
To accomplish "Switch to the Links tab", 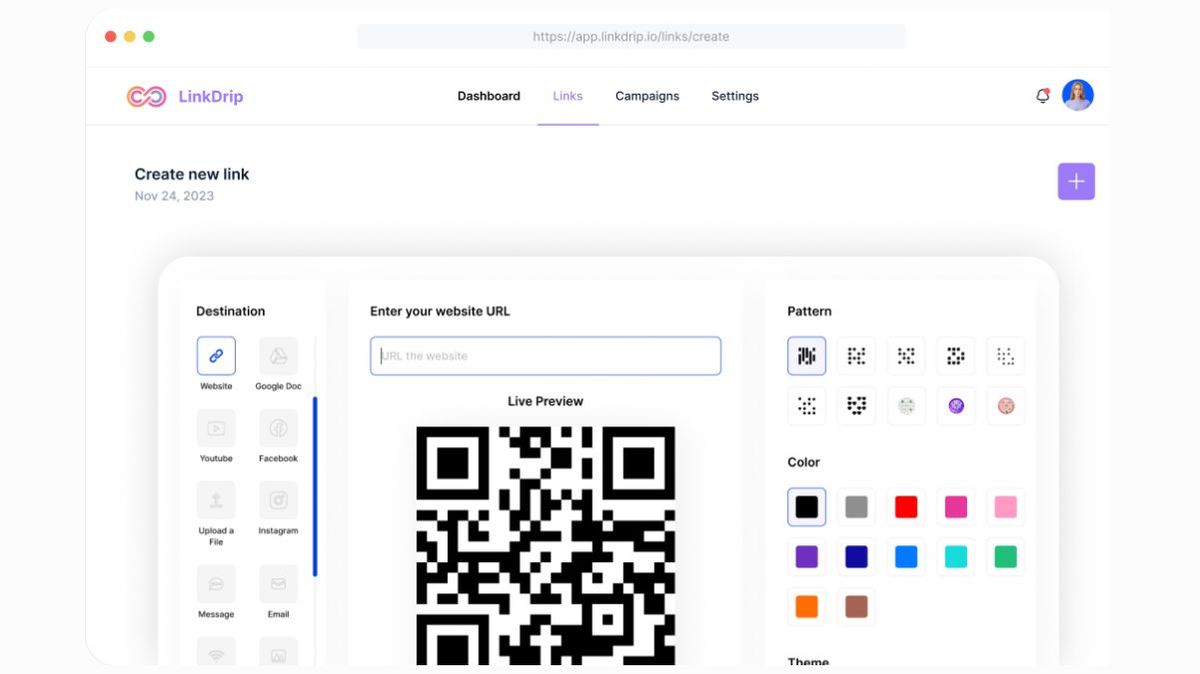I will [x=568, y=96].
